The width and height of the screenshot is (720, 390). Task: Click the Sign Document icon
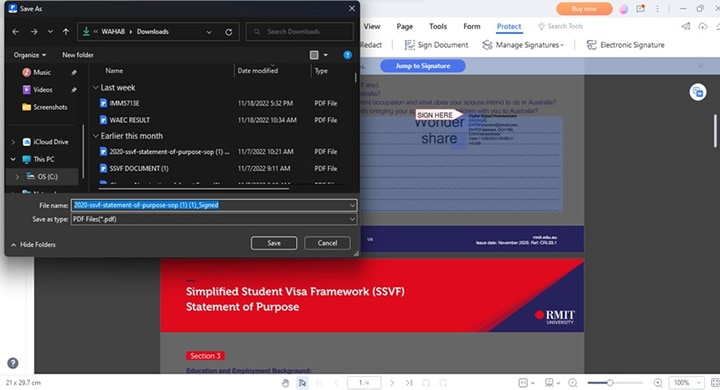pyautogui.click(x=409, y=45)
